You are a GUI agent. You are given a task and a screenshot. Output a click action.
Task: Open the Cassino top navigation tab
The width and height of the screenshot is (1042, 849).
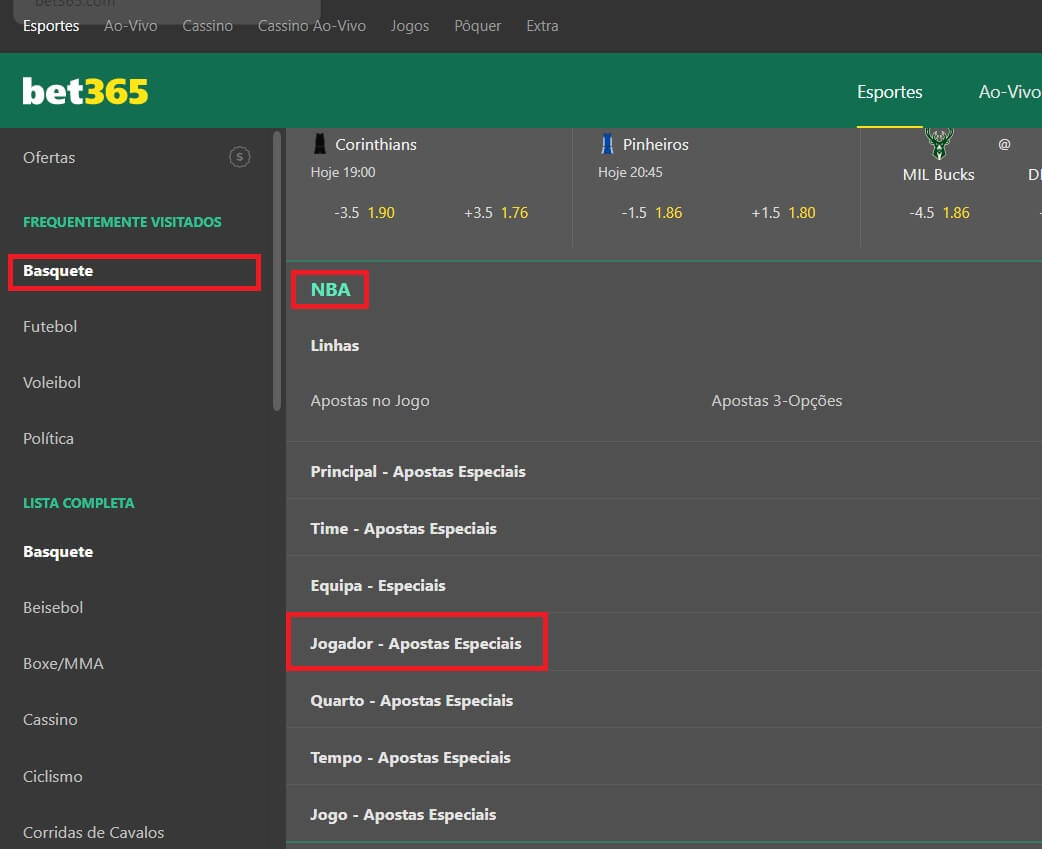click(207, 26)
